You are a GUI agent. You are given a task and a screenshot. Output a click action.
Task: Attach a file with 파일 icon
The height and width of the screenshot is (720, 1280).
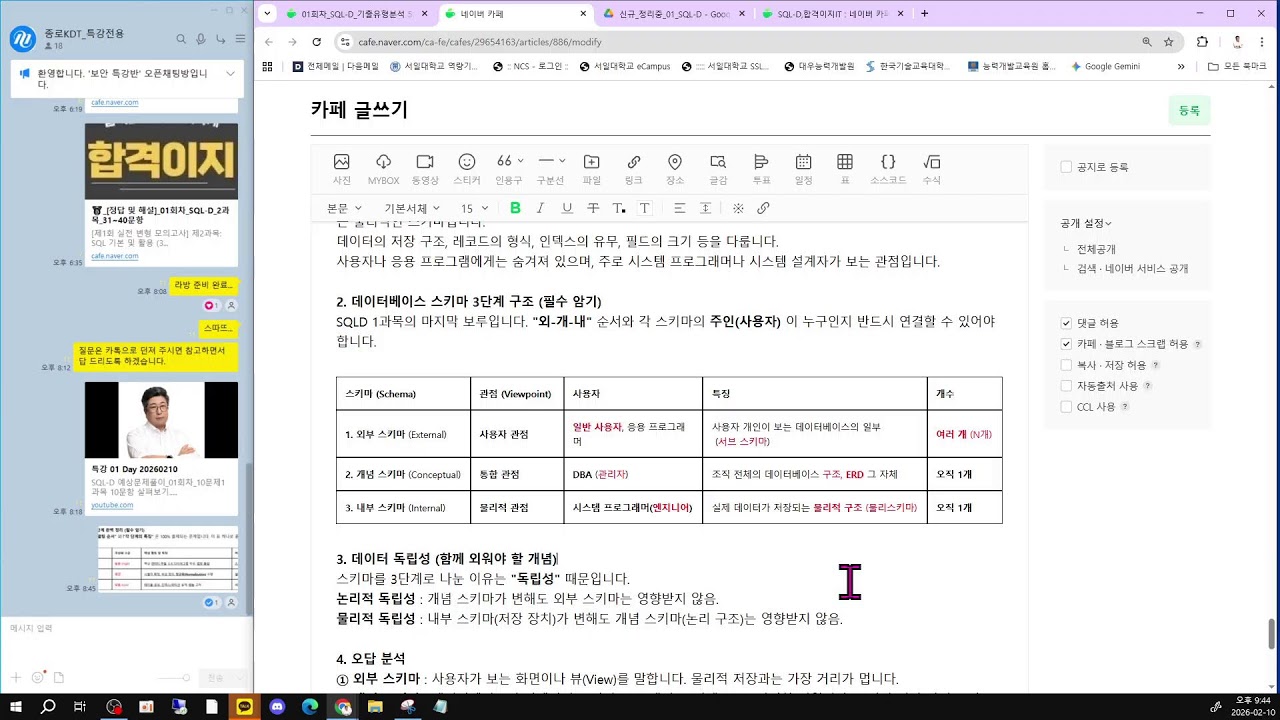click(x=592, y=169)
